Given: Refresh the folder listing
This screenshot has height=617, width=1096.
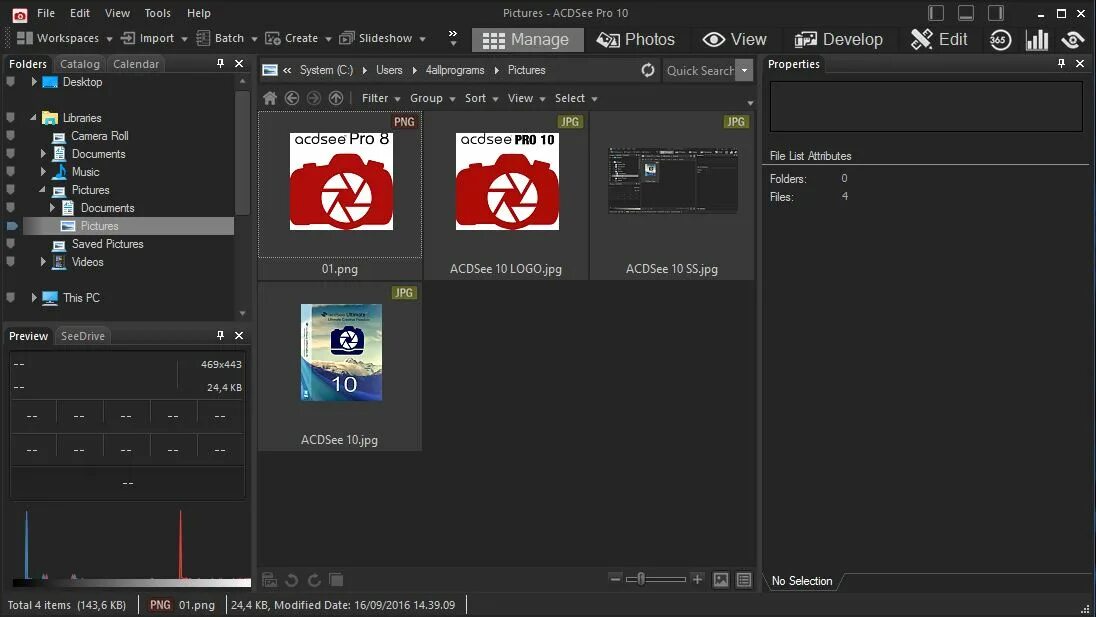Looking at the screenshot, I should (648, 70).
